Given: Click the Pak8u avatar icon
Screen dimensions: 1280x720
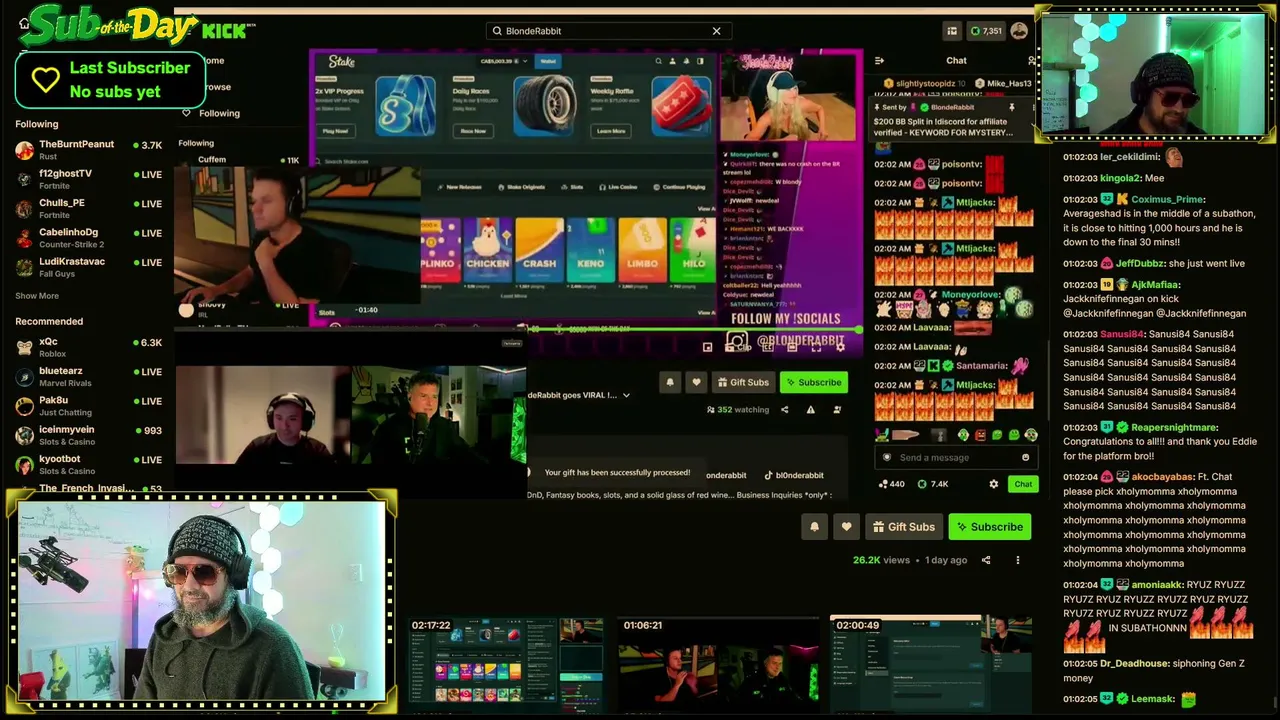Looking at the screenshot, I should point(25,406).
